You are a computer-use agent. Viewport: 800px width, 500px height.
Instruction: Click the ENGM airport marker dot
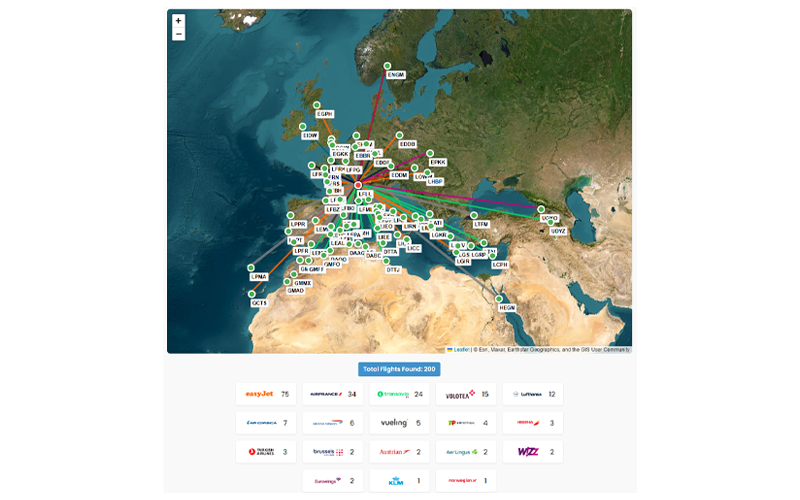click(x=387, y=66)
